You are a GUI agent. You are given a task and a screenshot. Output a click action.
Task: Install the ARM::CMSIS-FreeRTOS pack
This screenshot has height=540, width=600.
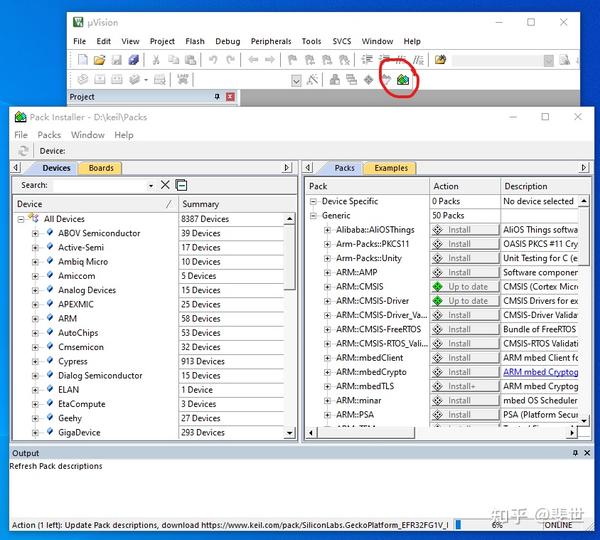point(465,330)
